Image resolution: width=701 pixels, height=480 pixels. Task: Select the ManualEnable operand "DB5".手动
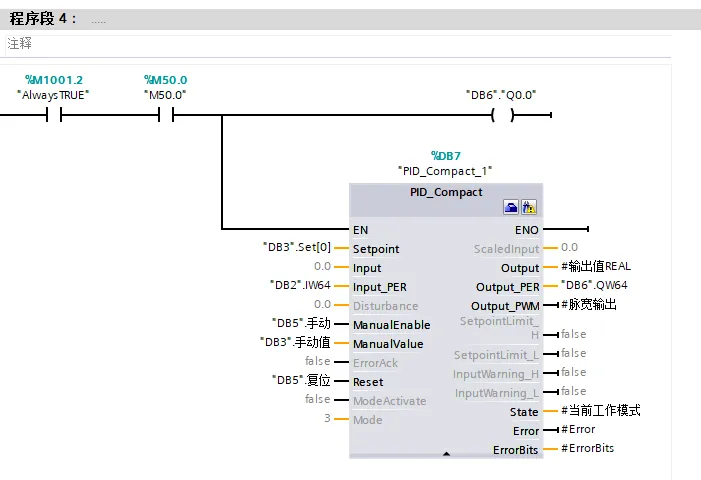301,323
